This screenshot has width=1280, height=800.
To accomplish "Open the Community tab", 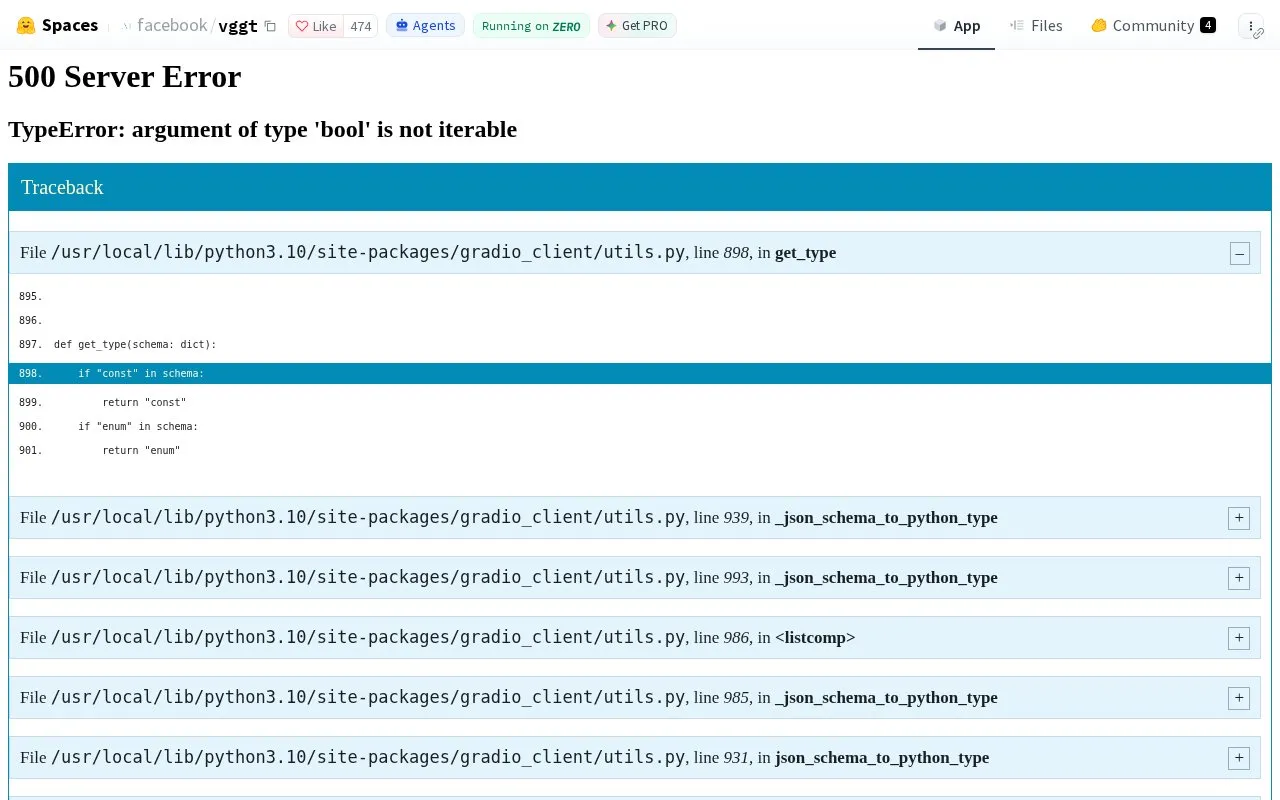I will coord(1153,26).
